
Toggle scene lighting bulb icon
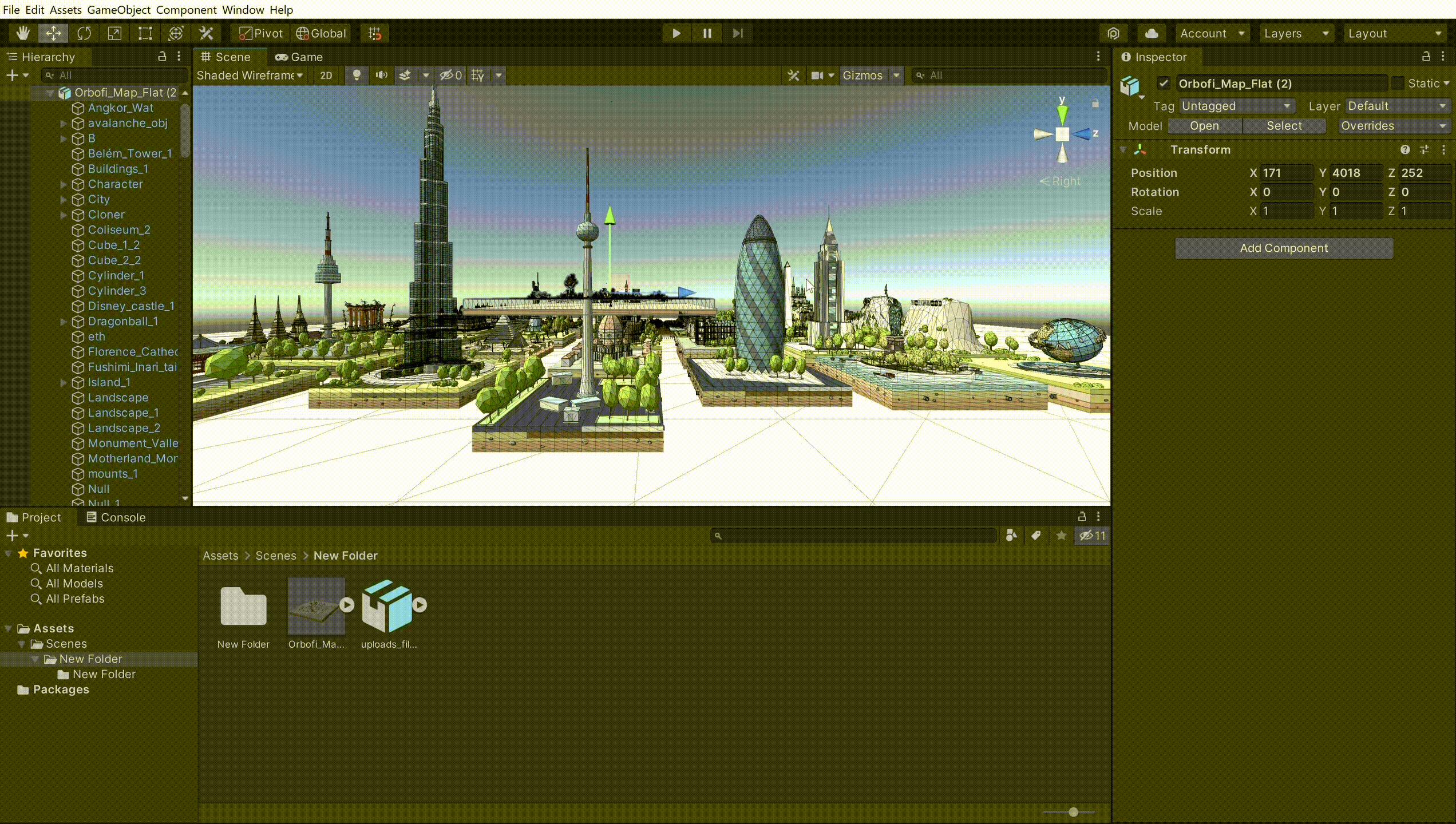point(357,75)
